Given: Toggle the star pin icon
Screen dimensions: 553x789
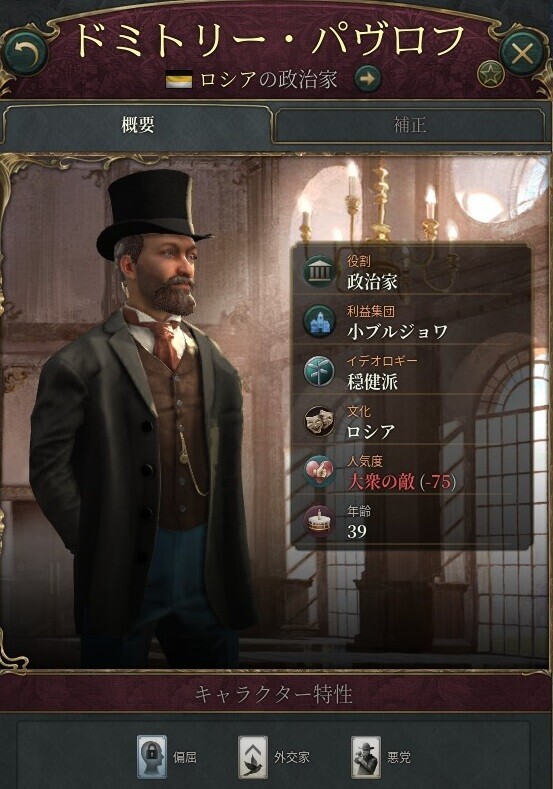Looking at the screenshot, I should click(491, 75).
